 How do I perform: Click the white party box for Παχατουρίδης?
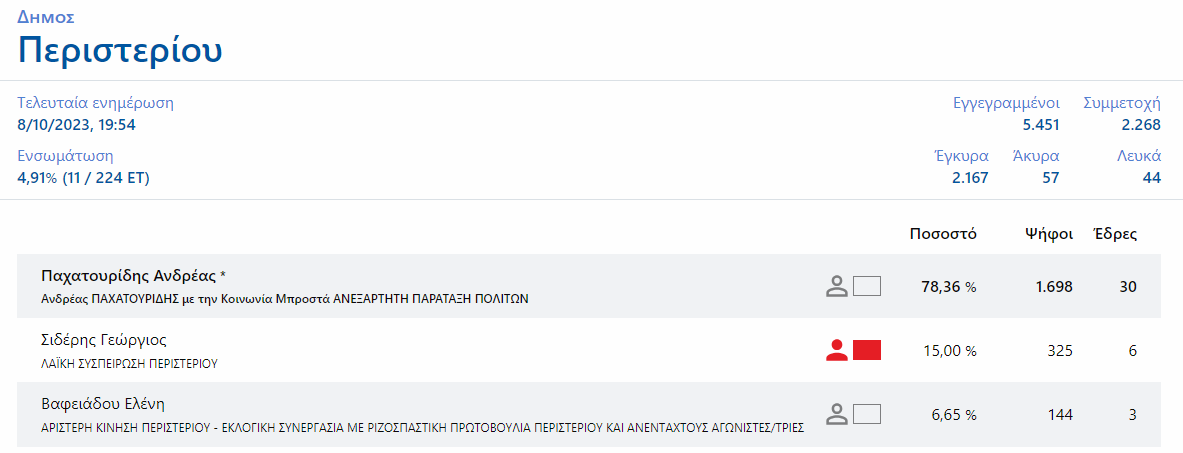867,286
